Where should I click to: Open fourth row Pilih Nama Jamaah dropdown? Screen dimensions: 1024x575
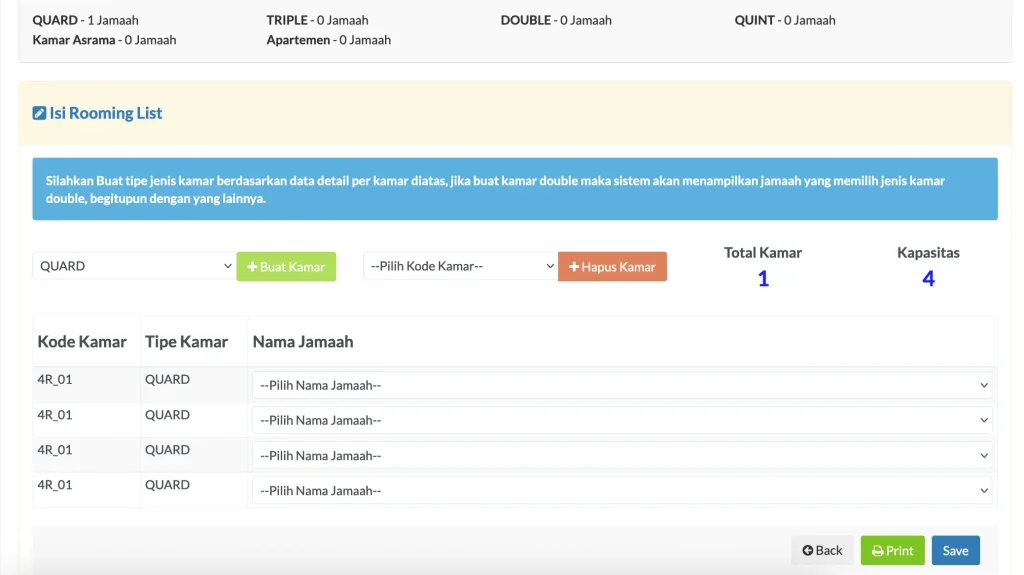tap(621, 490)
